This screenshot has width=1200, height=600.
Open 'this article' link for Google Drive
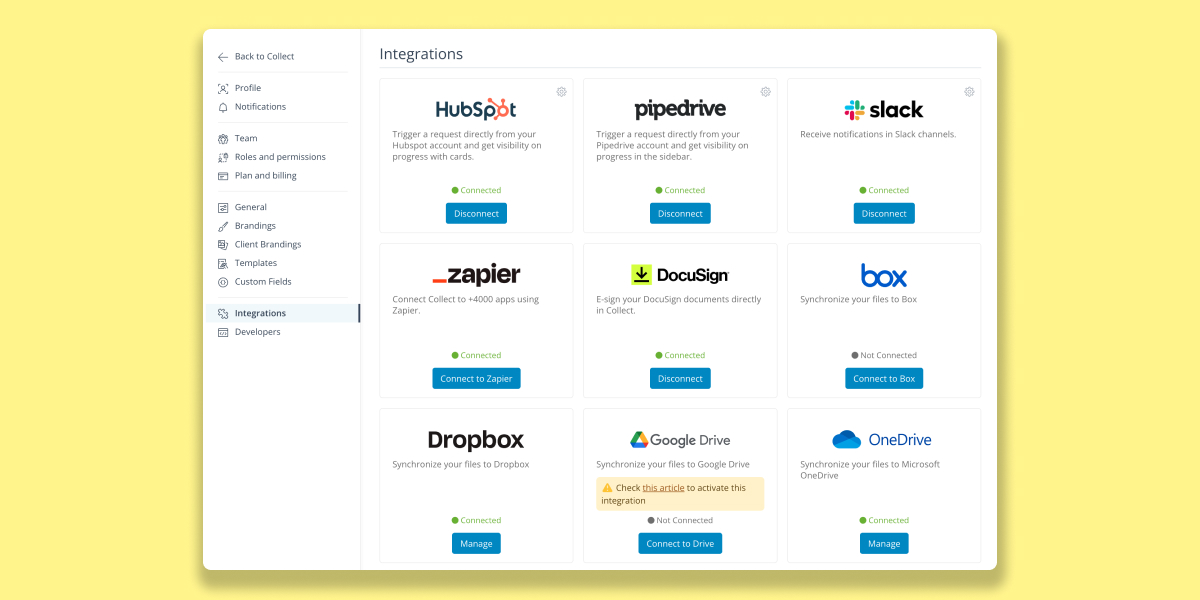click(x=663, y=488)
